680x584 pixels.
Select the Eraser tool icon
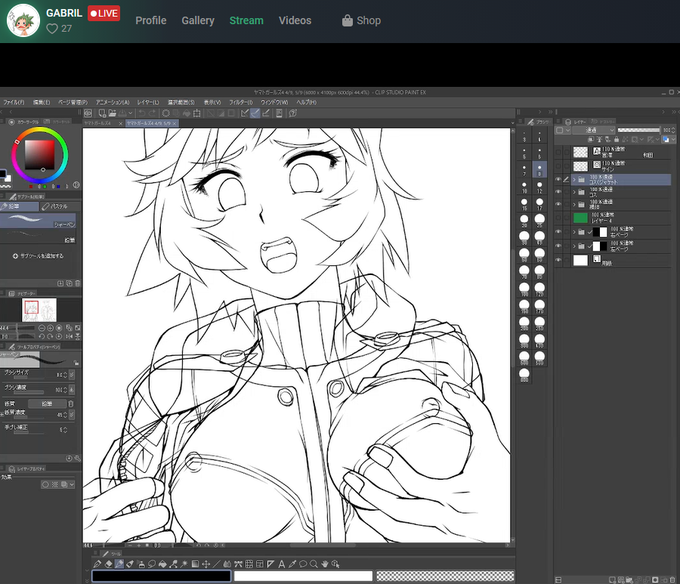coord(109,564)
